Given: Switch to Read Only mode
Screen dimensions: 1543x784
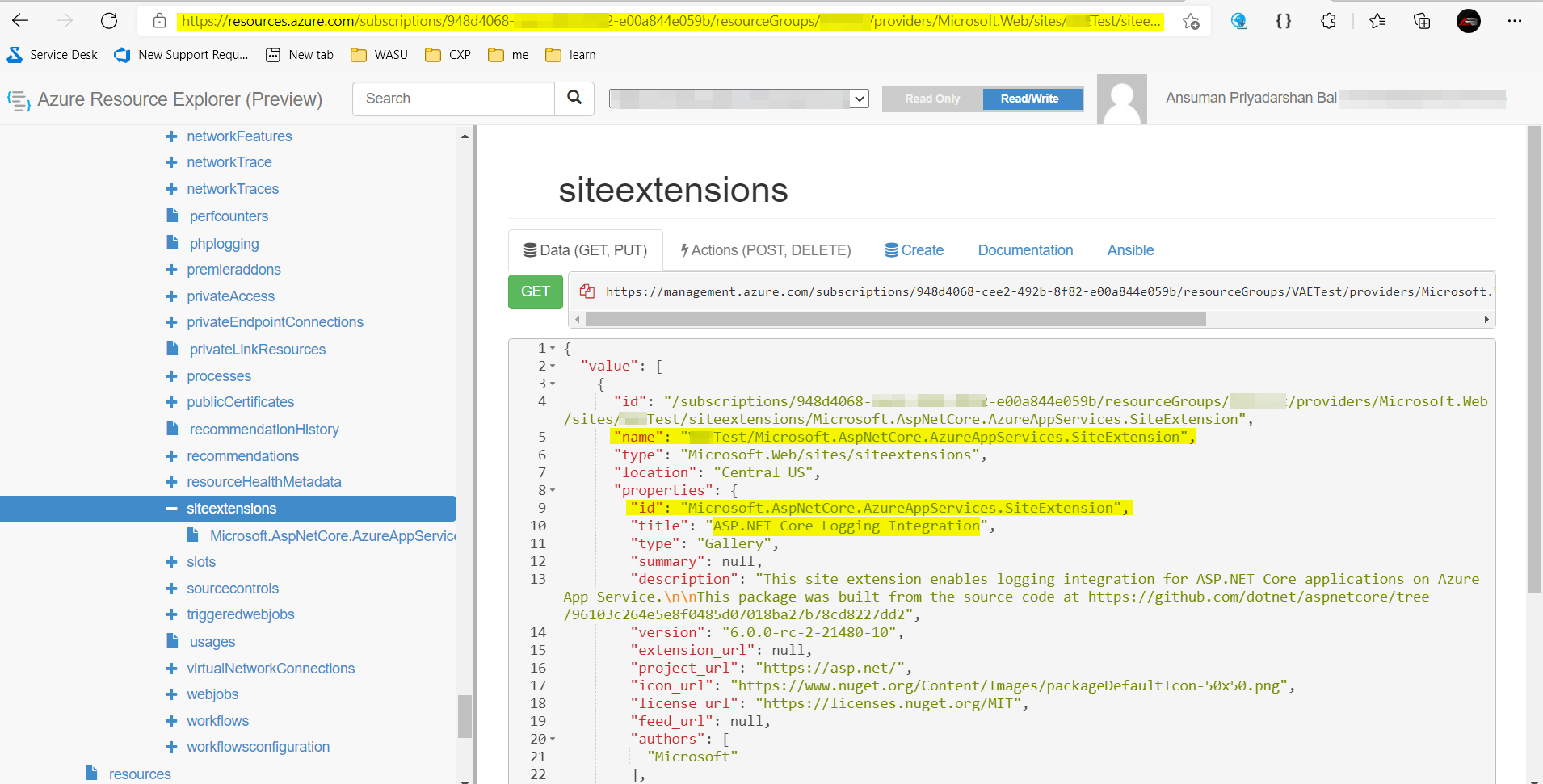Looking at the screenshot, I should click(x=932, y=99).
